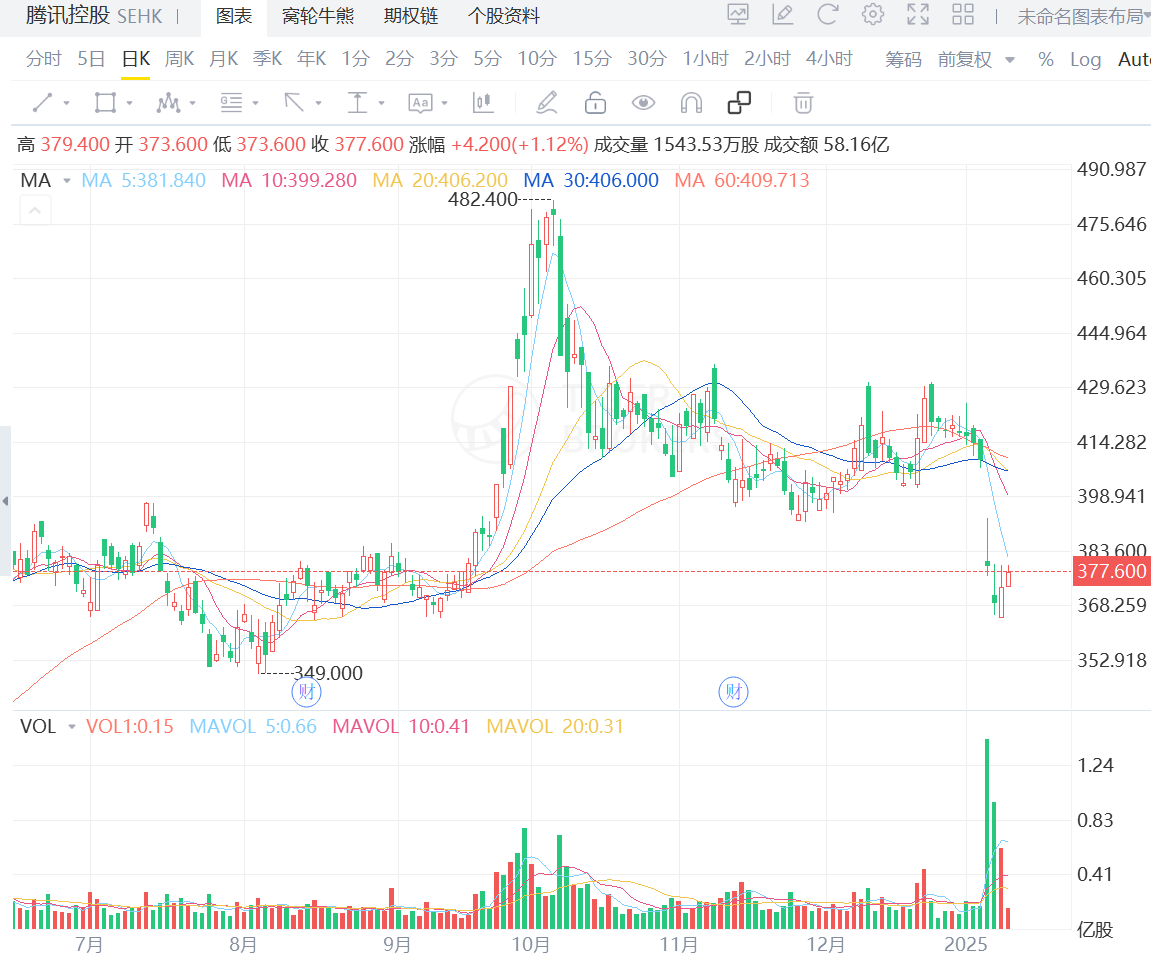
Task: Toggle the Log scale option
Action: coord(1085,59)
